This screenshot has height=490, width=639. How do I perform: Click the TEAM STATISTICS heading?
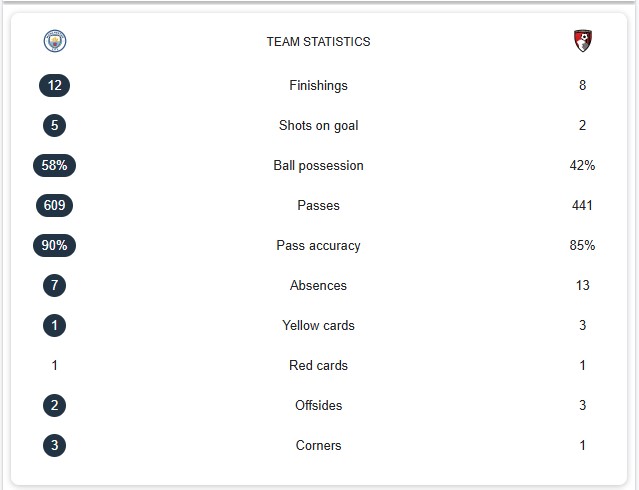319,42
